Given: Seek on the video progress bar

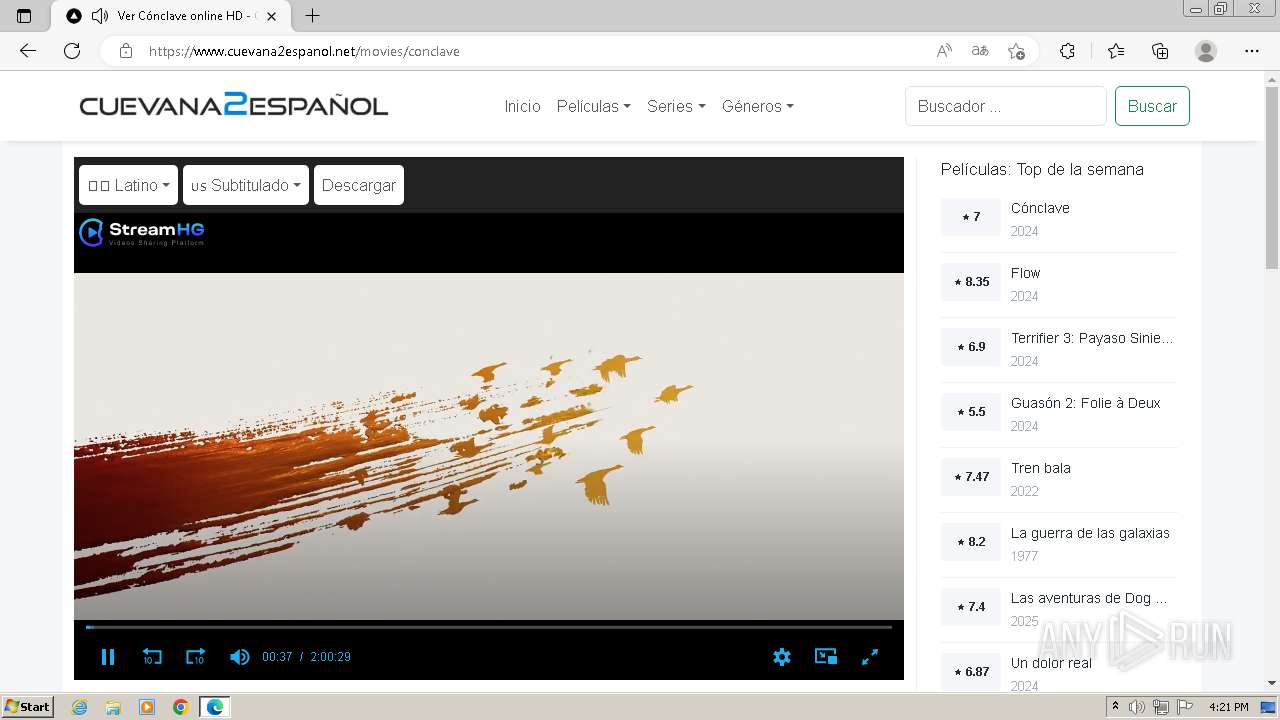Looking at the screenshot, I should (489, 627).
